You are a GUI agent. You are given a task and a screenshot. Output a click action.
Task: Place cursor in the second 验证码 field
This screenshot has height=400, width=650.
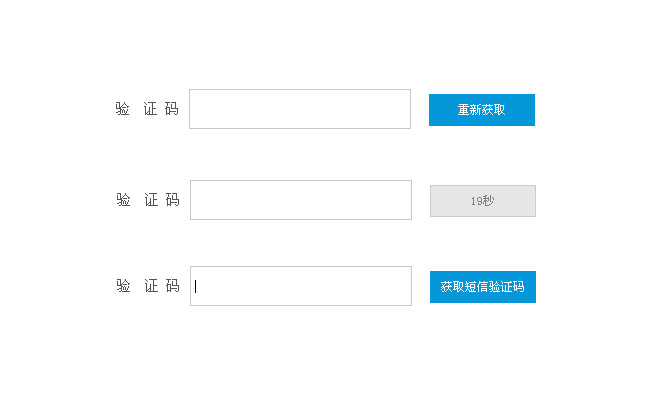tap(300, 200)
